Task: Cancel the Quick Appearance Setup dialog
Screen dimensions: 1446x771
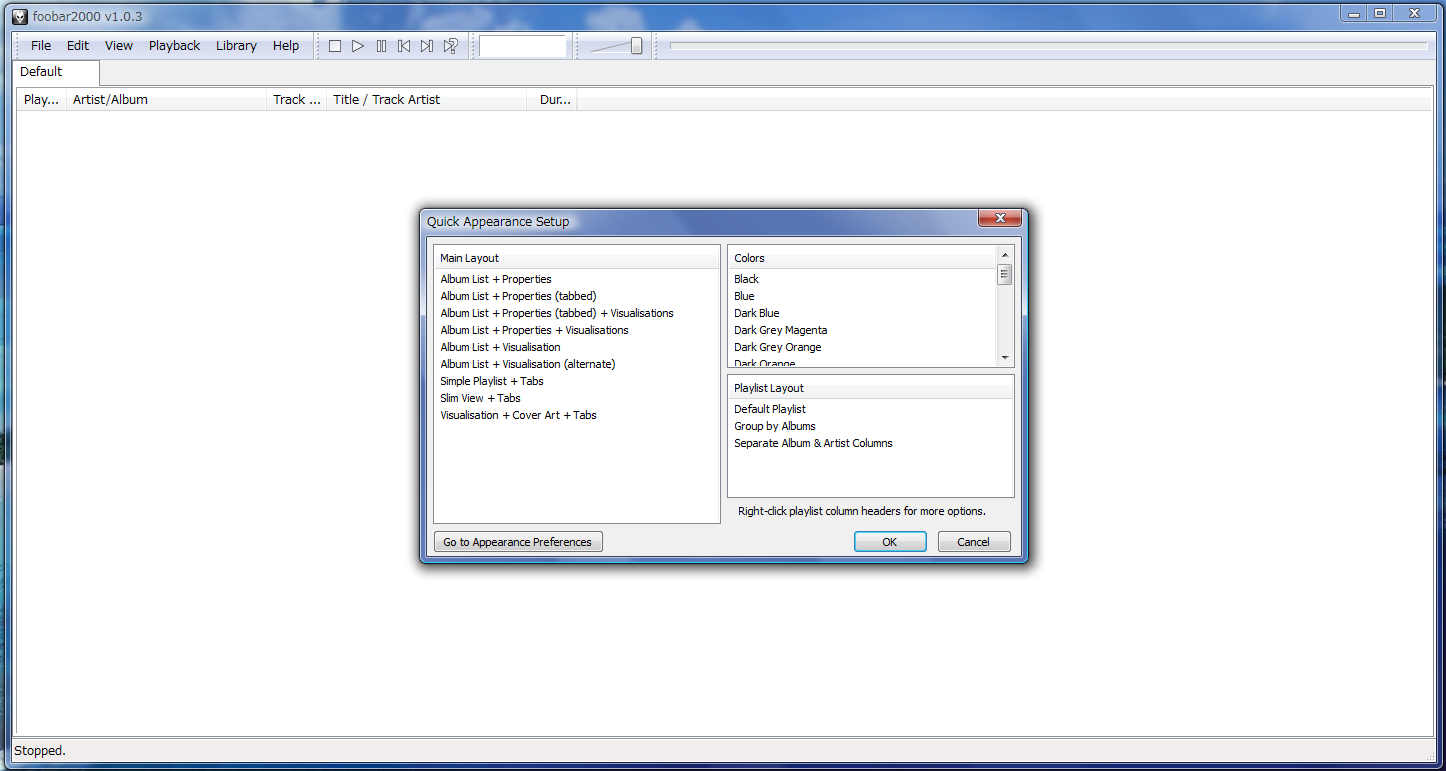Action: [974, 542]
